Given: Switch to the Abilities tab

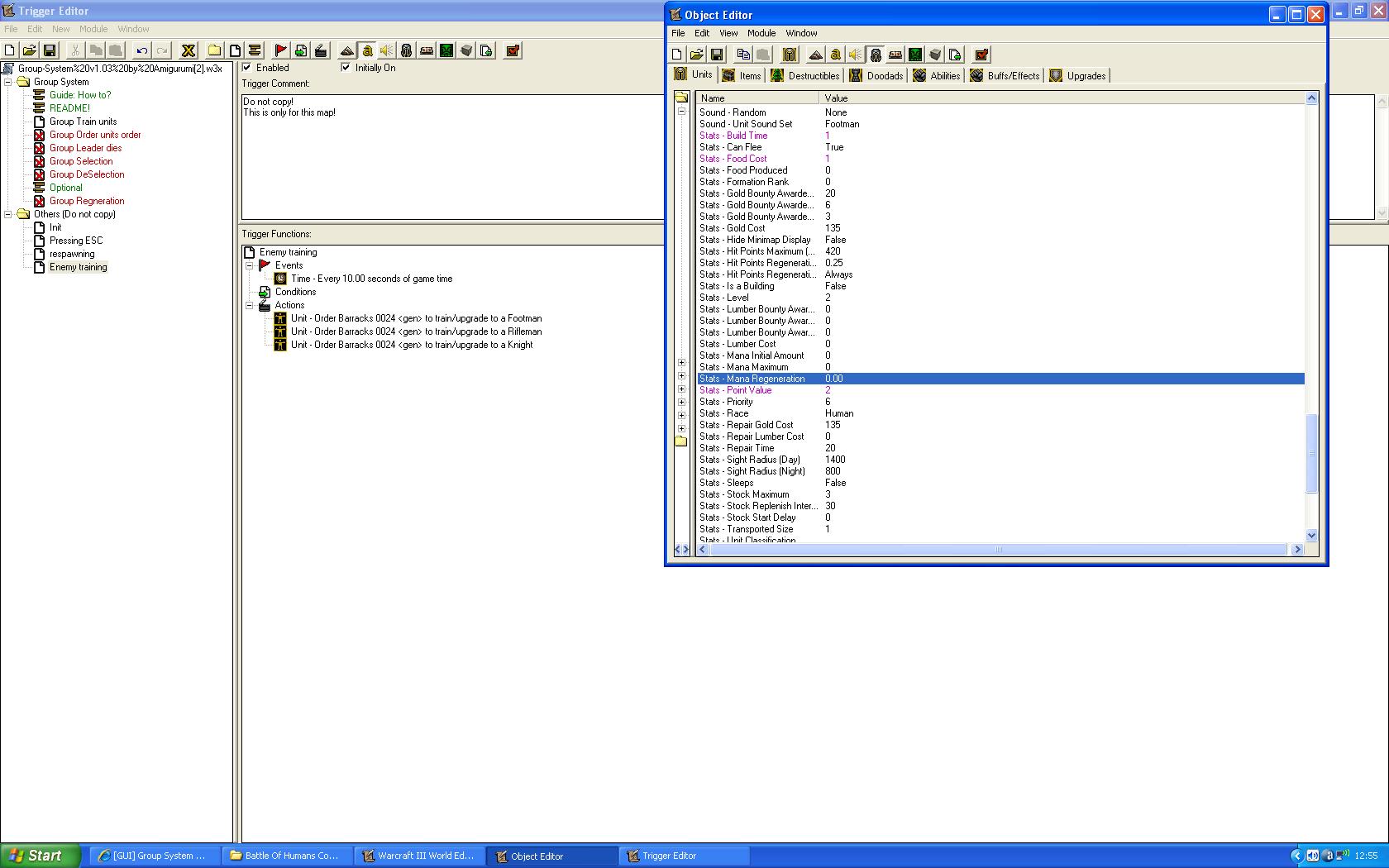Looking at the screenshot, I should 937,75.
